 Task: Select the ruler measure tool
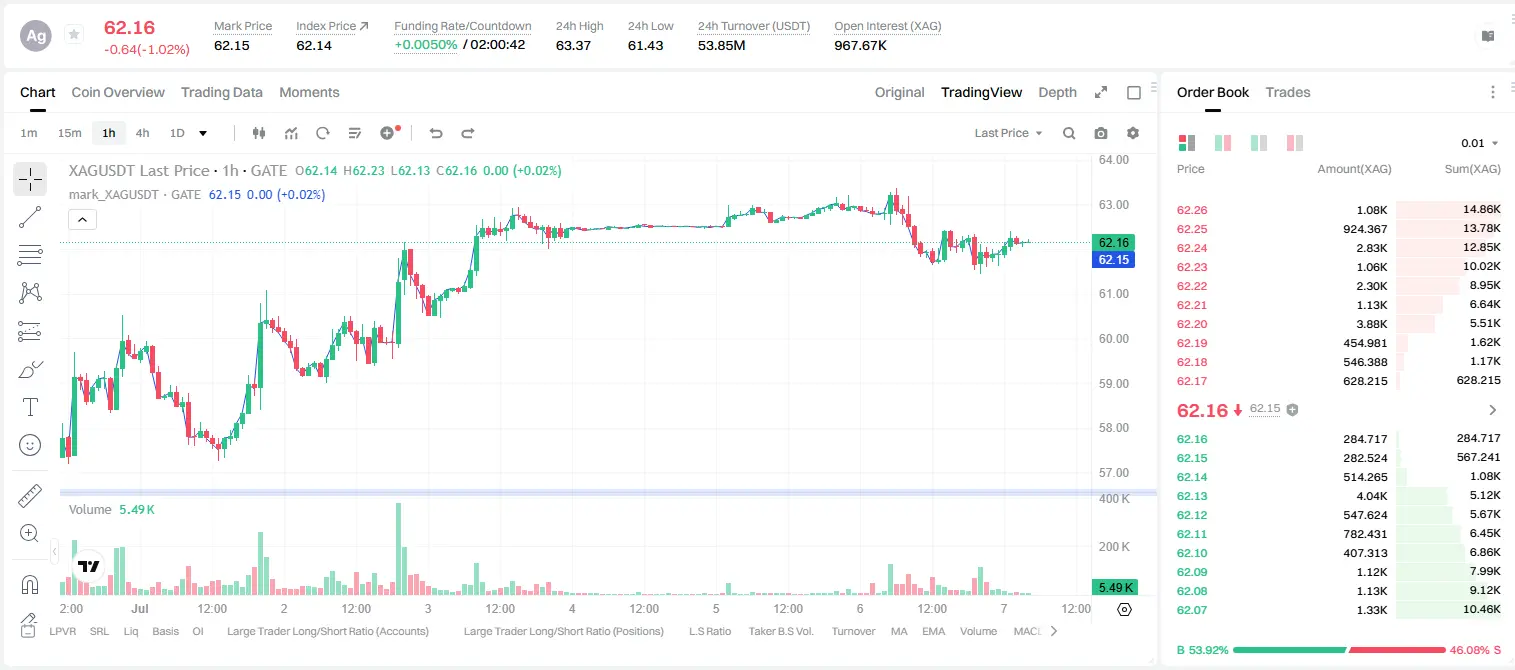click(30, 496)
